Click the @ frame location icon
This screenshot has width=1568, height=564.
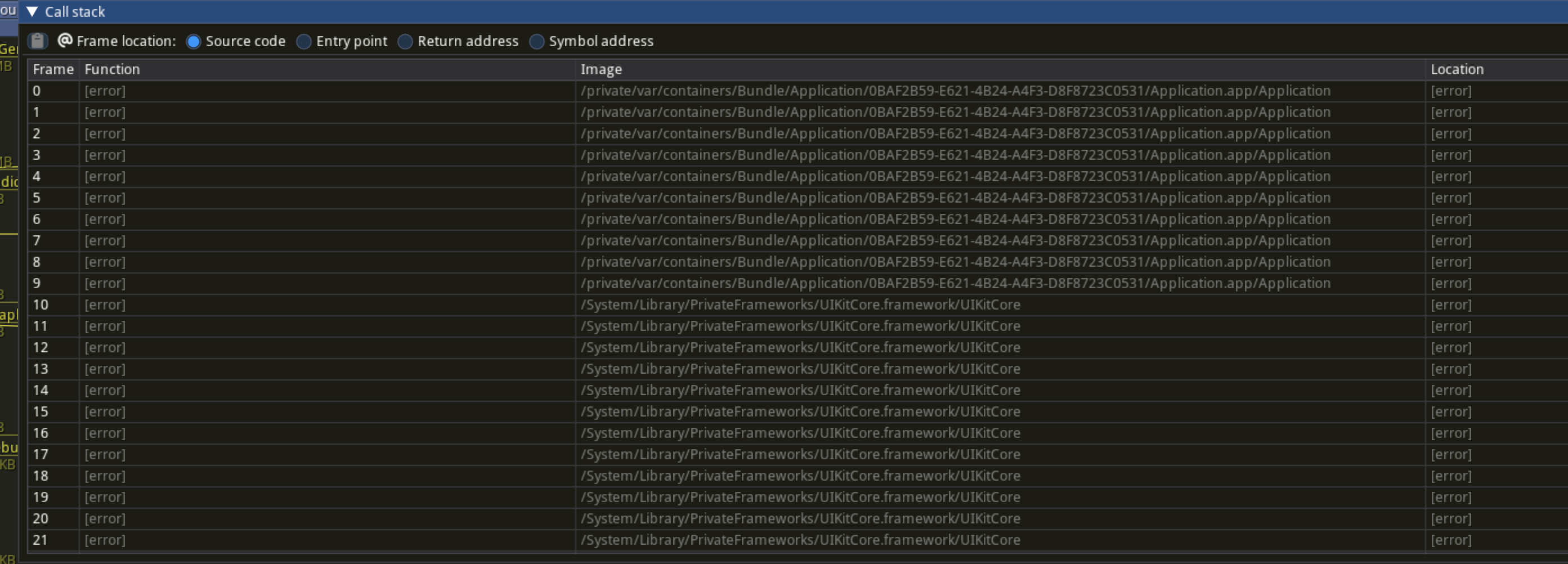click(65, 40)
